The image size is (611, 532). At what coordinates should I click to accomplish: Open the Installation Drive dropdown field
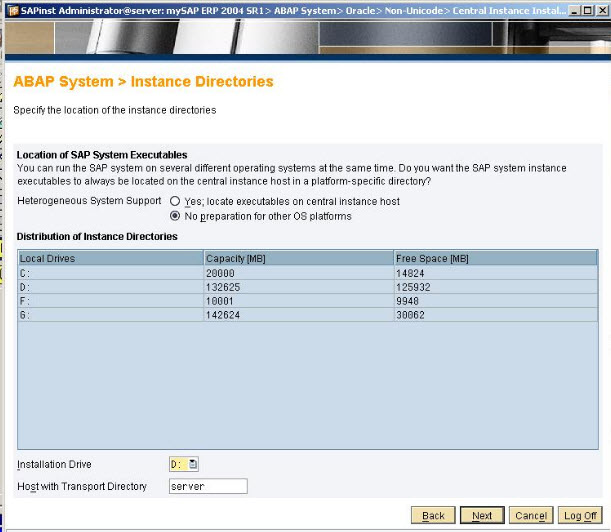click(184, 464)
